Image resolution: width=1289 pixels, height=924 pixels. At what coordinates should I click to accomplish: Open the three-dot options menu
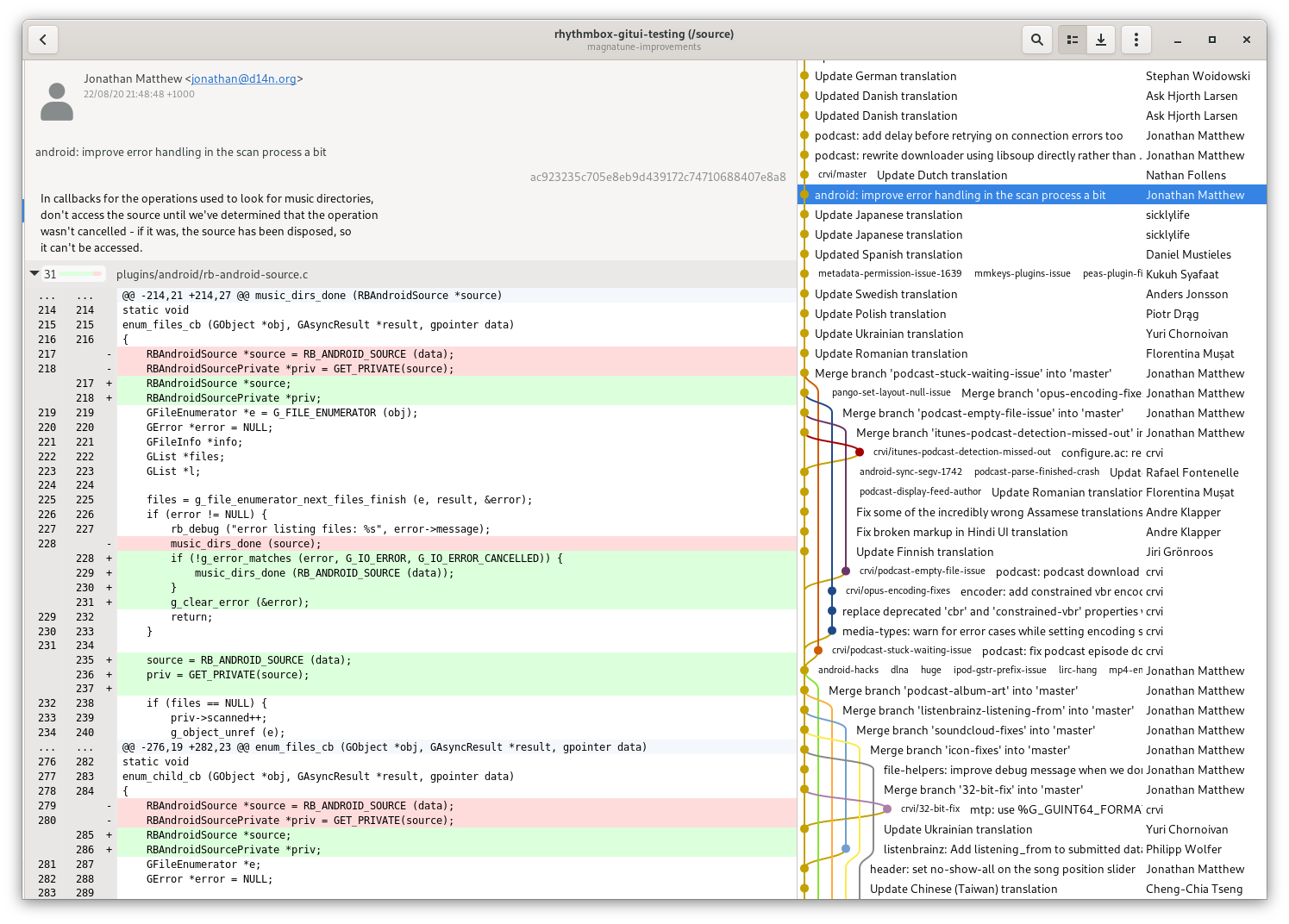click(1136, 39)
